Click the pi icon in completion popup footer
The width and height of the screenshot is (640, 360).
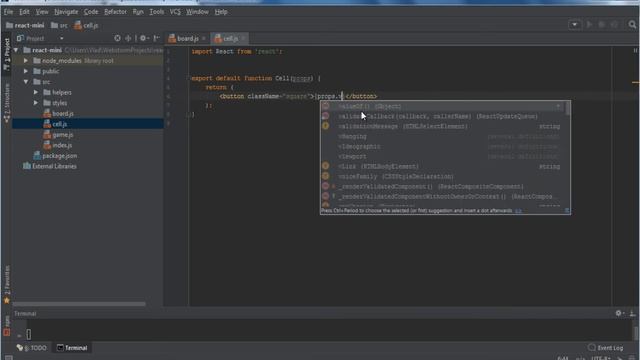[x=567, y=211]
